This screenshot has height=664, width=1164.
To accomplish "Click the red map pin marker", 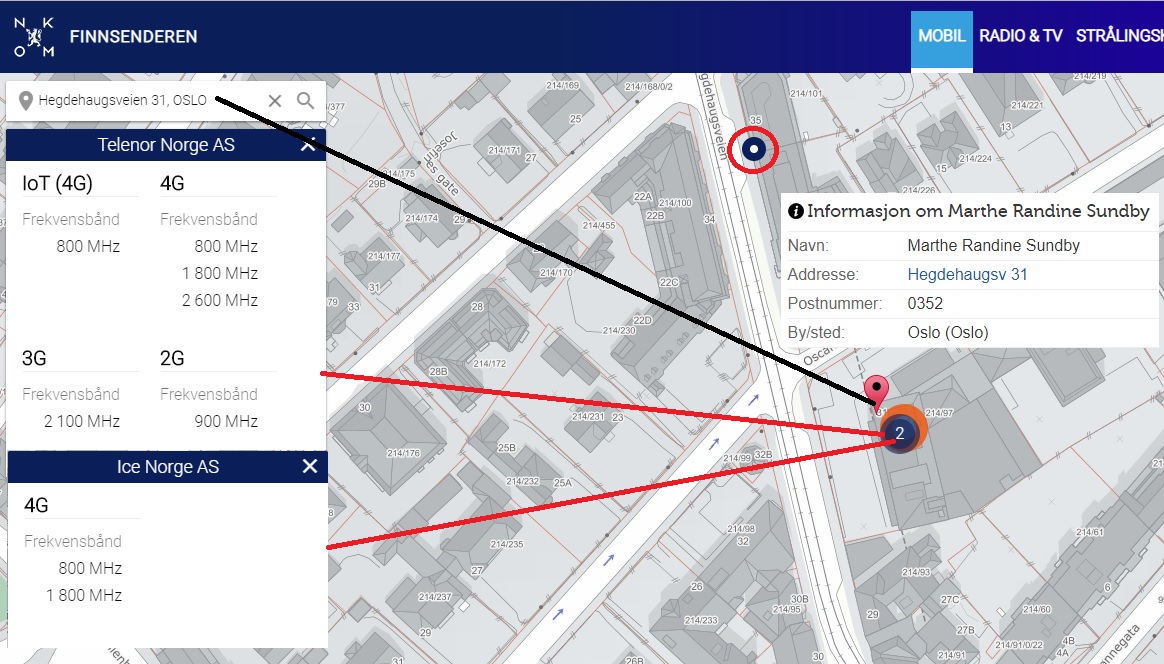I will [877, 392].
